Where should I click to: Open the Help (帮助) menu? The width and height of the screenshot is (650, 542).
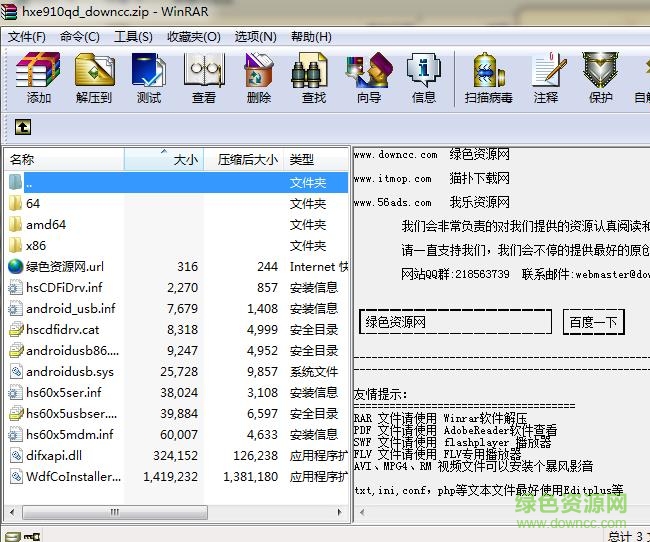tap(311, 37)
